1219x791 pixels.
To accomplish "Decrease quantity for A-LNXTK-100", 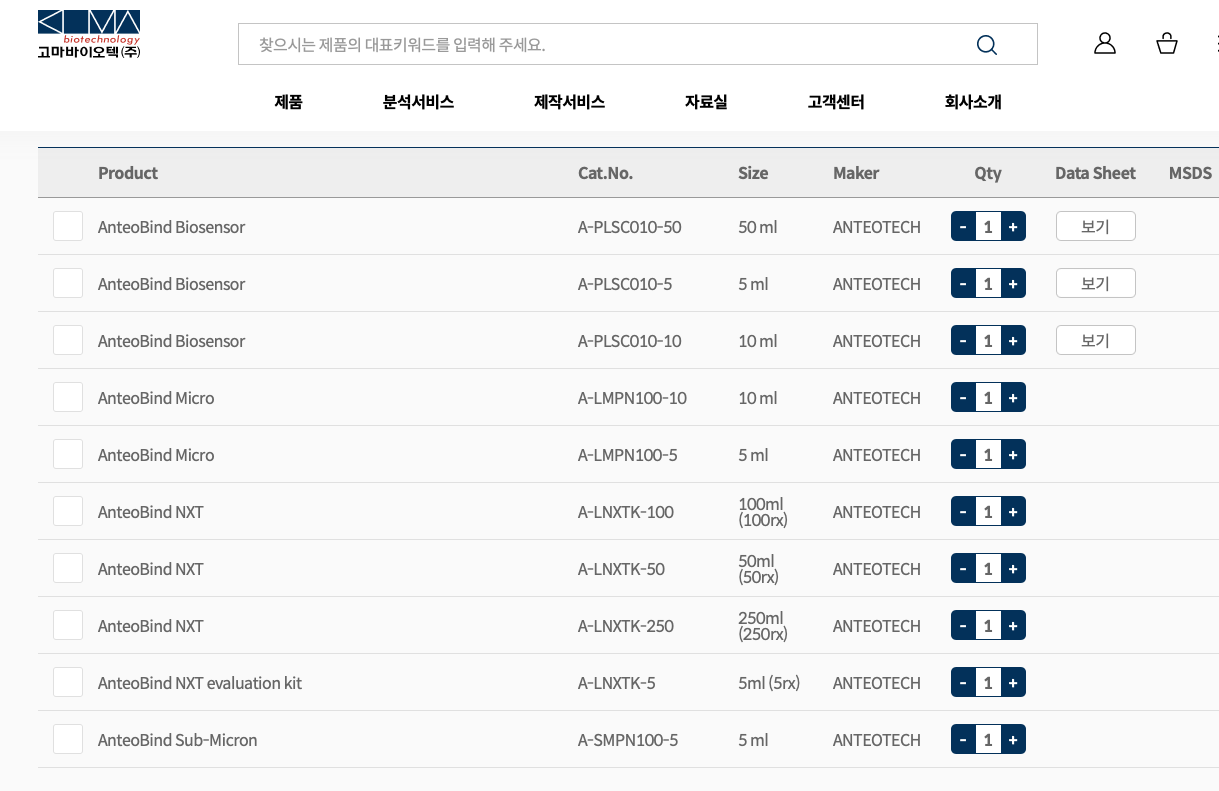I will tap(963, 512).
